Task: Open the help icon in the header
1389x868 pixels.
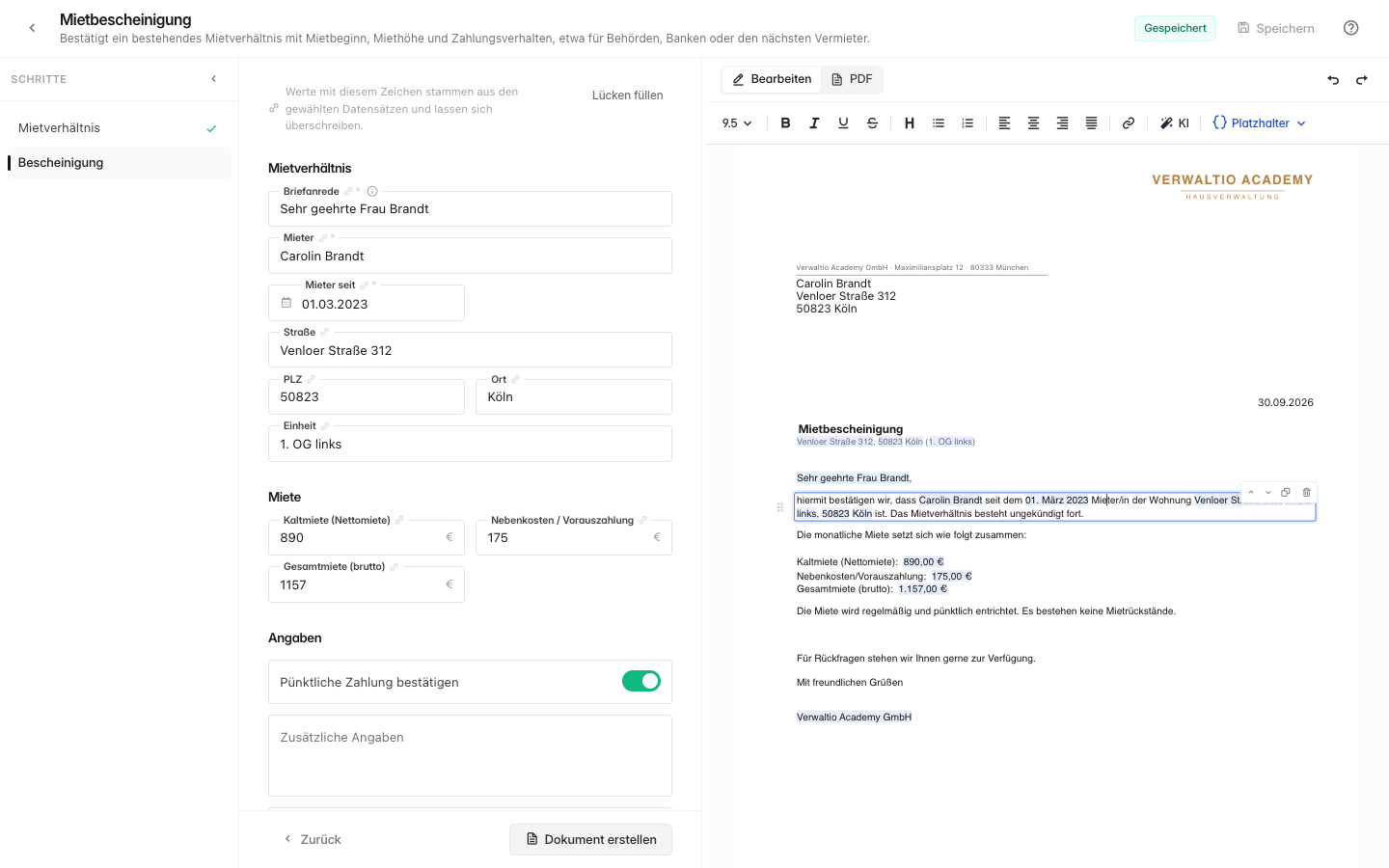Action: [1350, 28]
